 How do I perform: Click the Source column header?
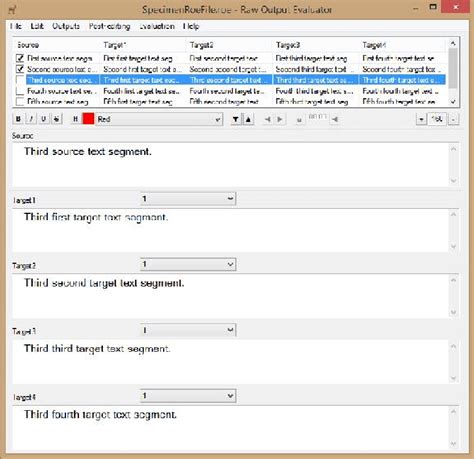[57, 45]
